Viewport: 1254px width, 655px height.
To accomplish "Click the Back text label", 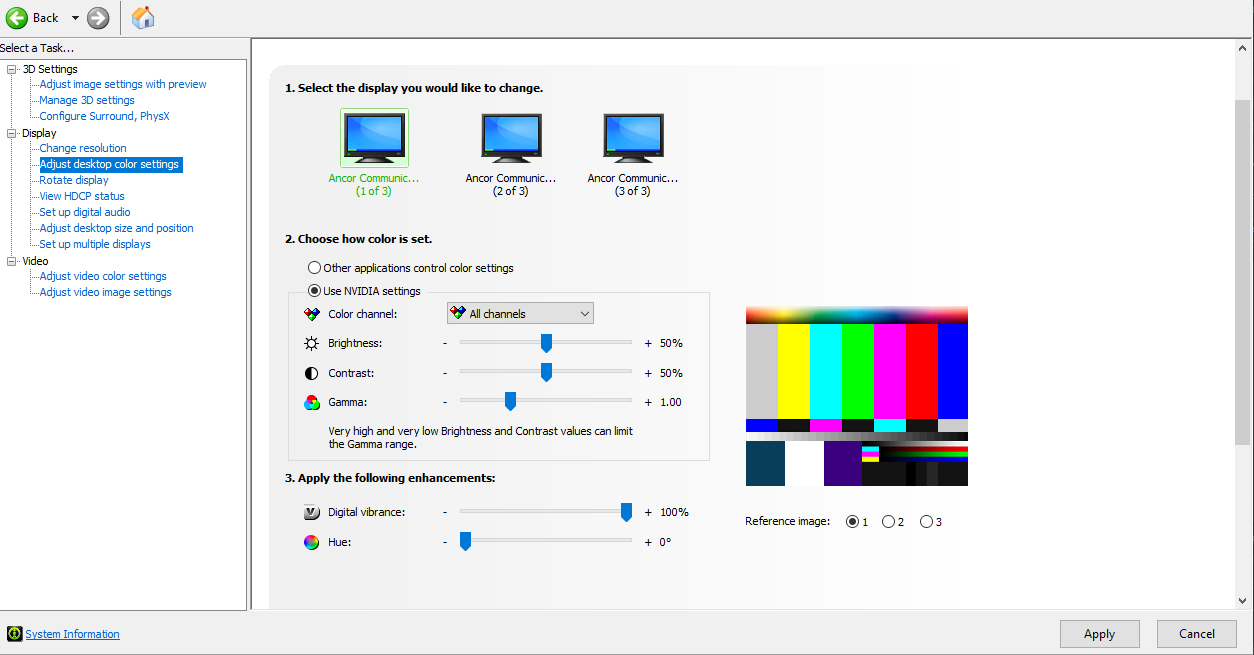I will coord(46,18).
